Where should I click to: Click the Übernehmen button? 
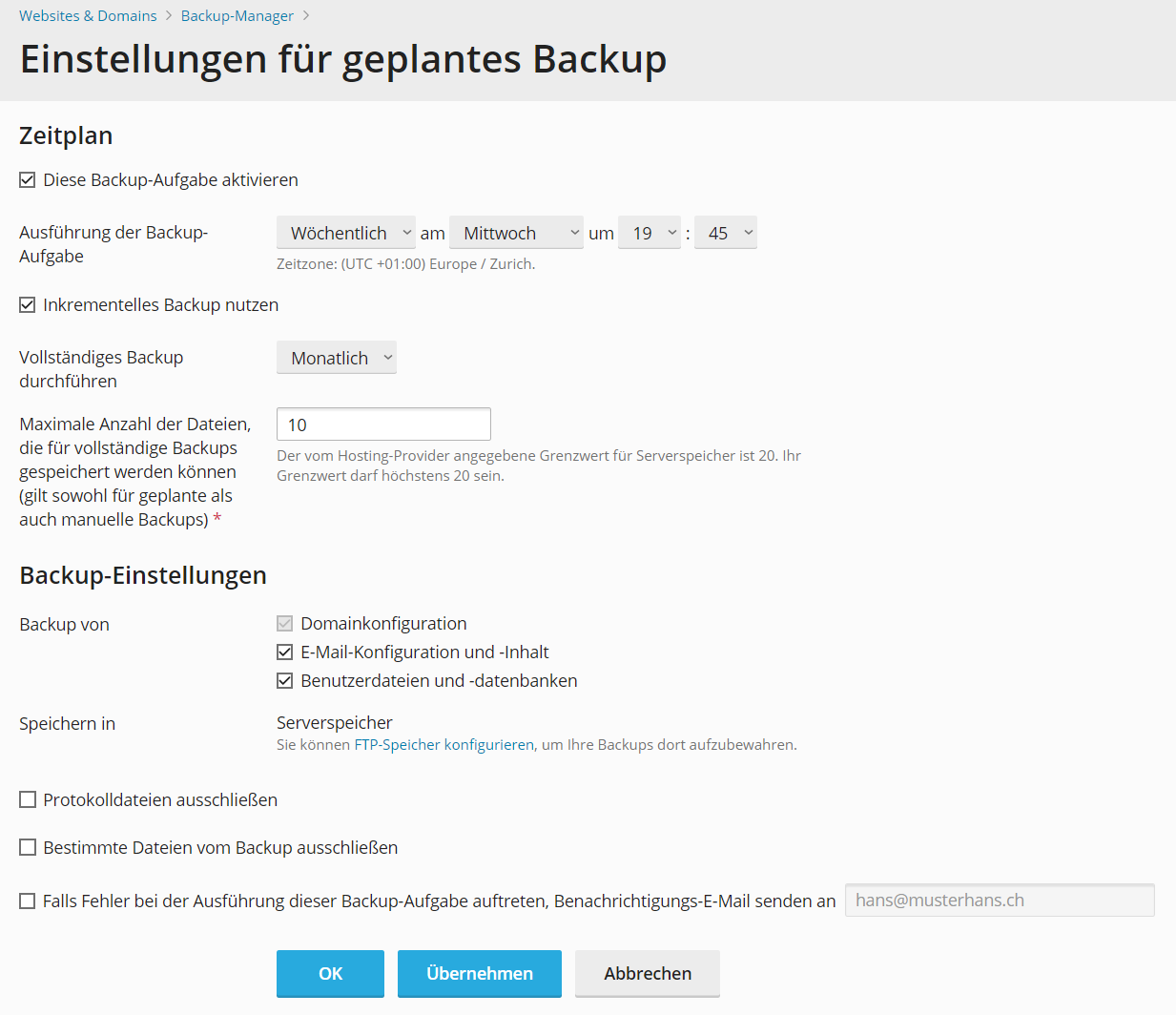pyautogui.click(x=479, y=973)
